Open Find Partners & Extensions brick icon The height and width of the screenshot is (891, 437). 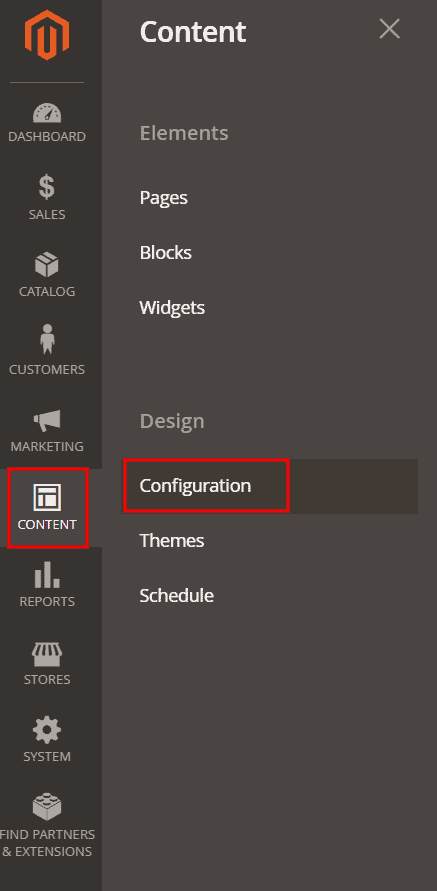click(x=47, y=807)
